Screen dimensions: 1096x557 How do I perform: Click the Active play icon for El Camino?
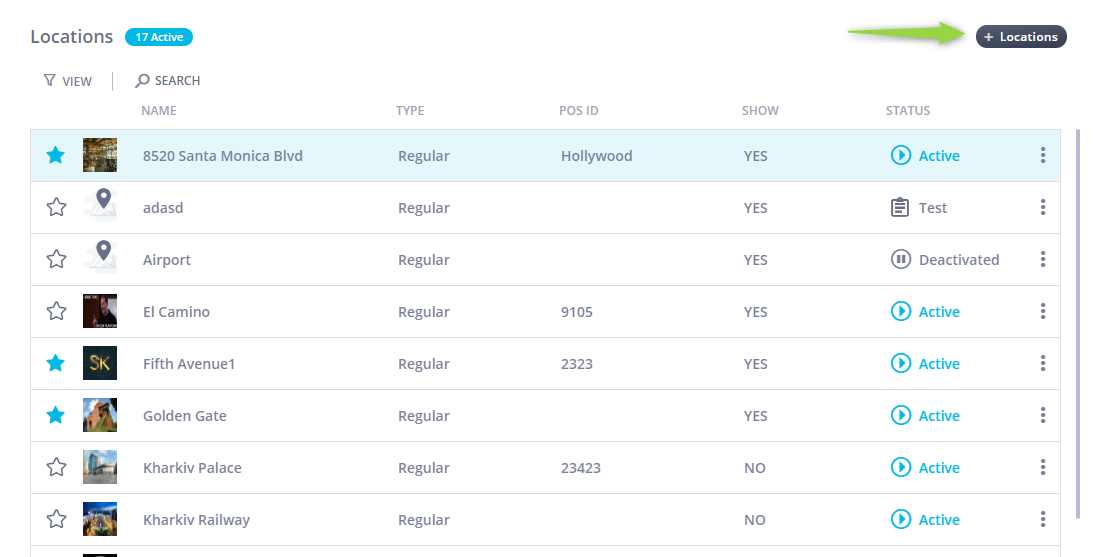click(x=900, y=311)
